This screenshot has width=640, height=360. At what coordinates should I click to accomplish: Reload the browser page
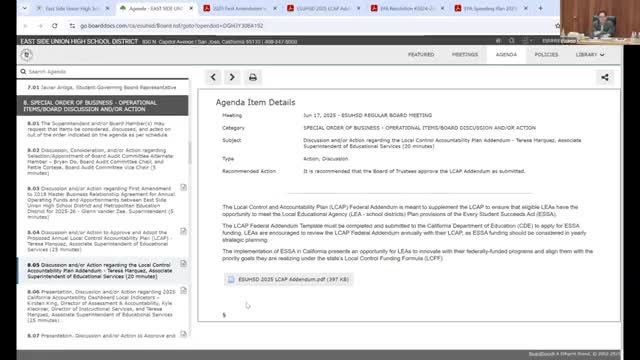[55, 26]
